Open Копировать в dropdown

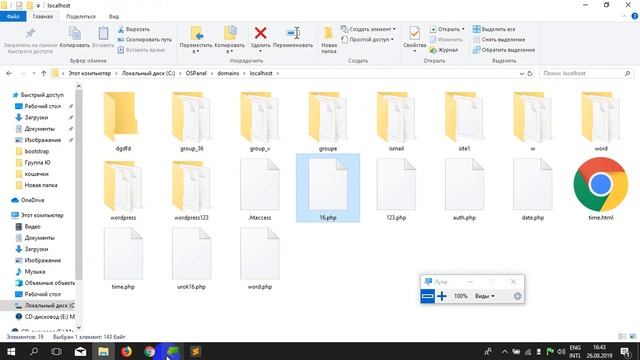point(230,40)
